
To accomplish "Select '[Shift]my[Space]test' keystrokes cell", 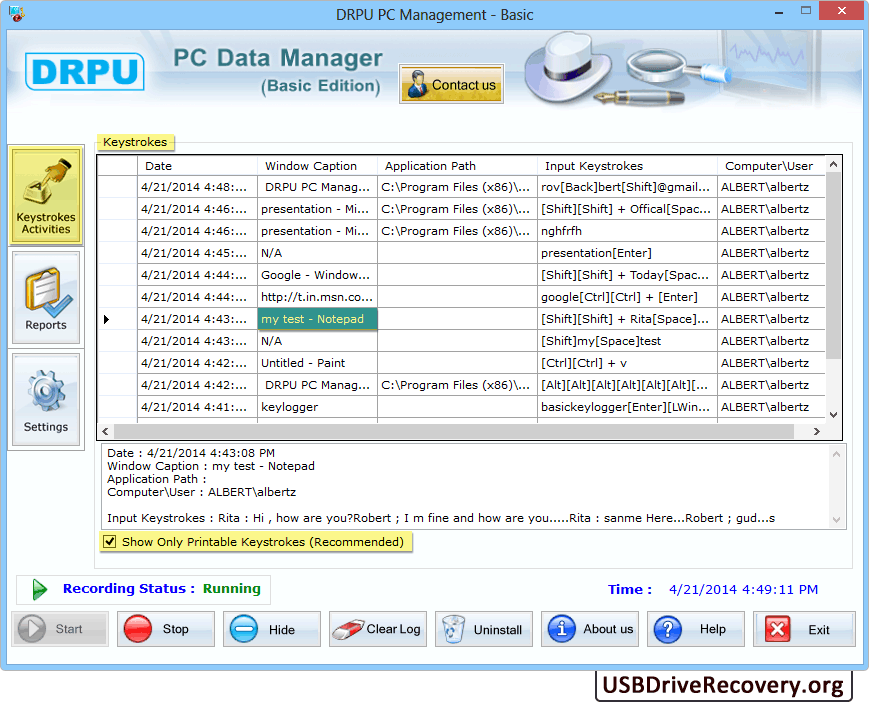I will [627, 341].
